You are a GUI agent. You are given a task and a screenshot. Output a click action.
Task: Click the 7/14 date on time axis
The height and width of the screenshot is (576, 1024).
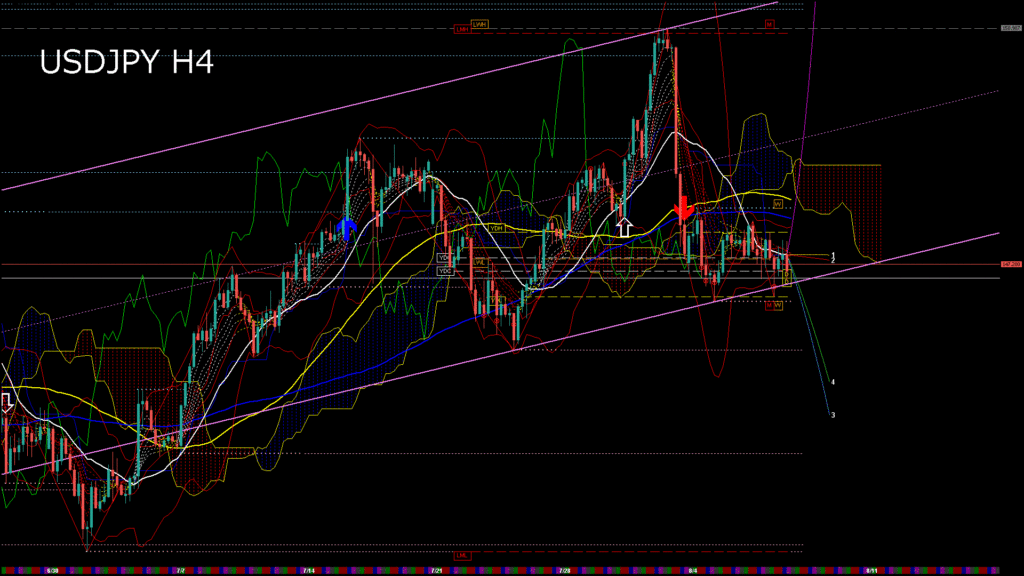[307, 570]
